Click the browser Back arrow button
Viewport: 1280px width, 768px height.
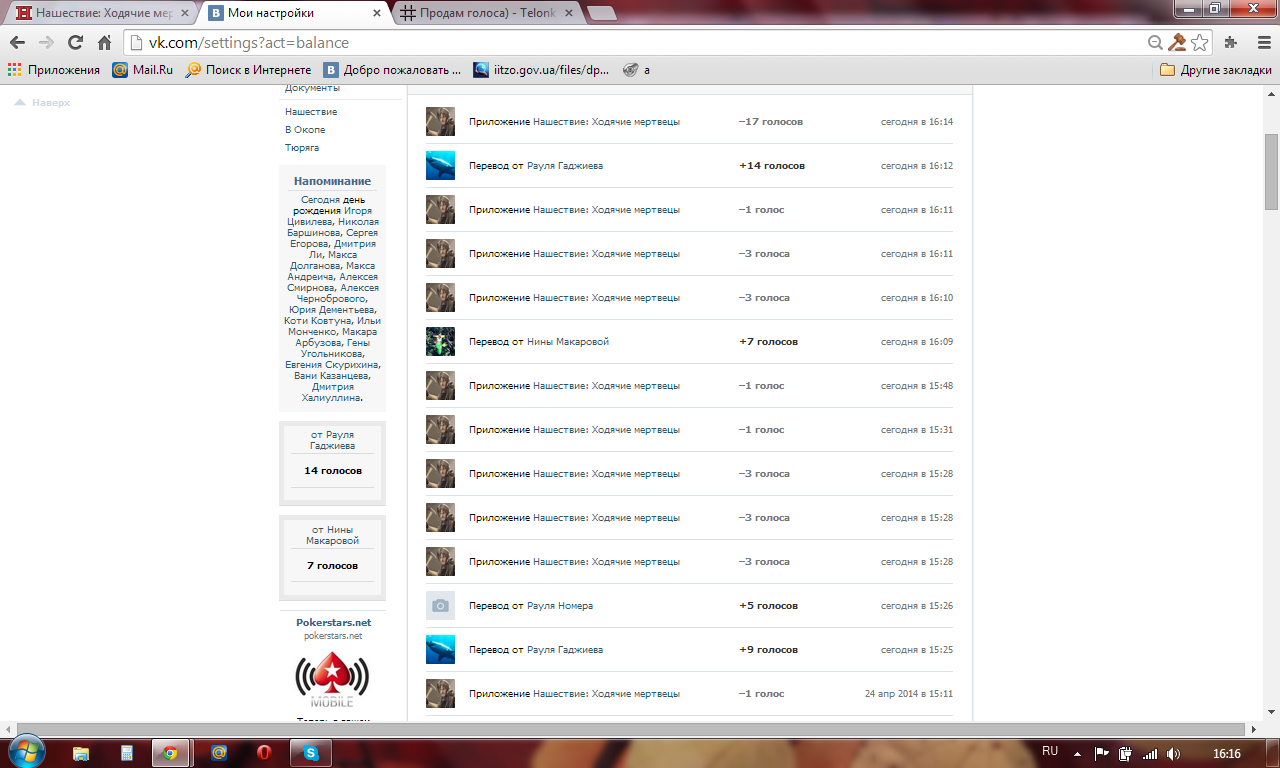17,43
